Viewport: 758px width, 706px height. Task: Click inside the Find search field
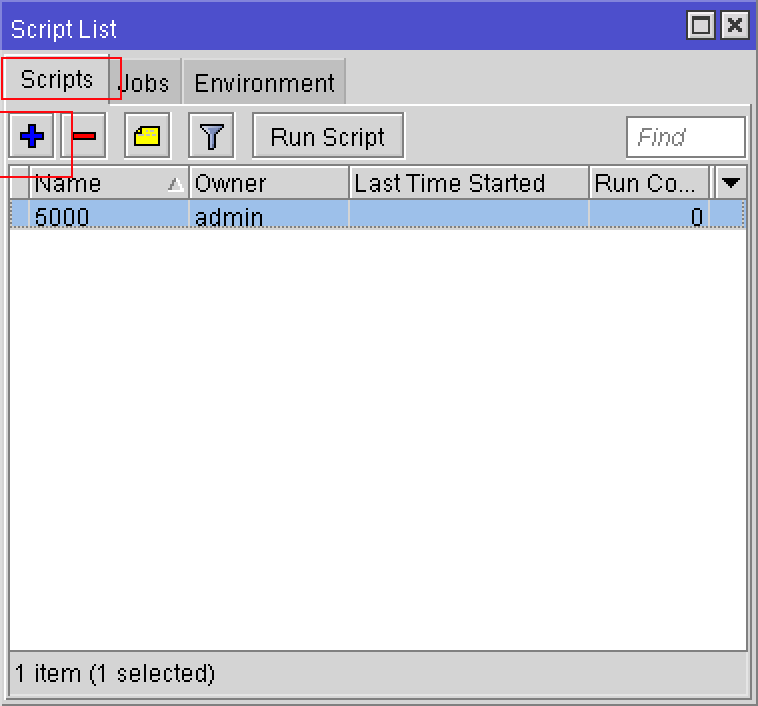click(x=685, y=137)
